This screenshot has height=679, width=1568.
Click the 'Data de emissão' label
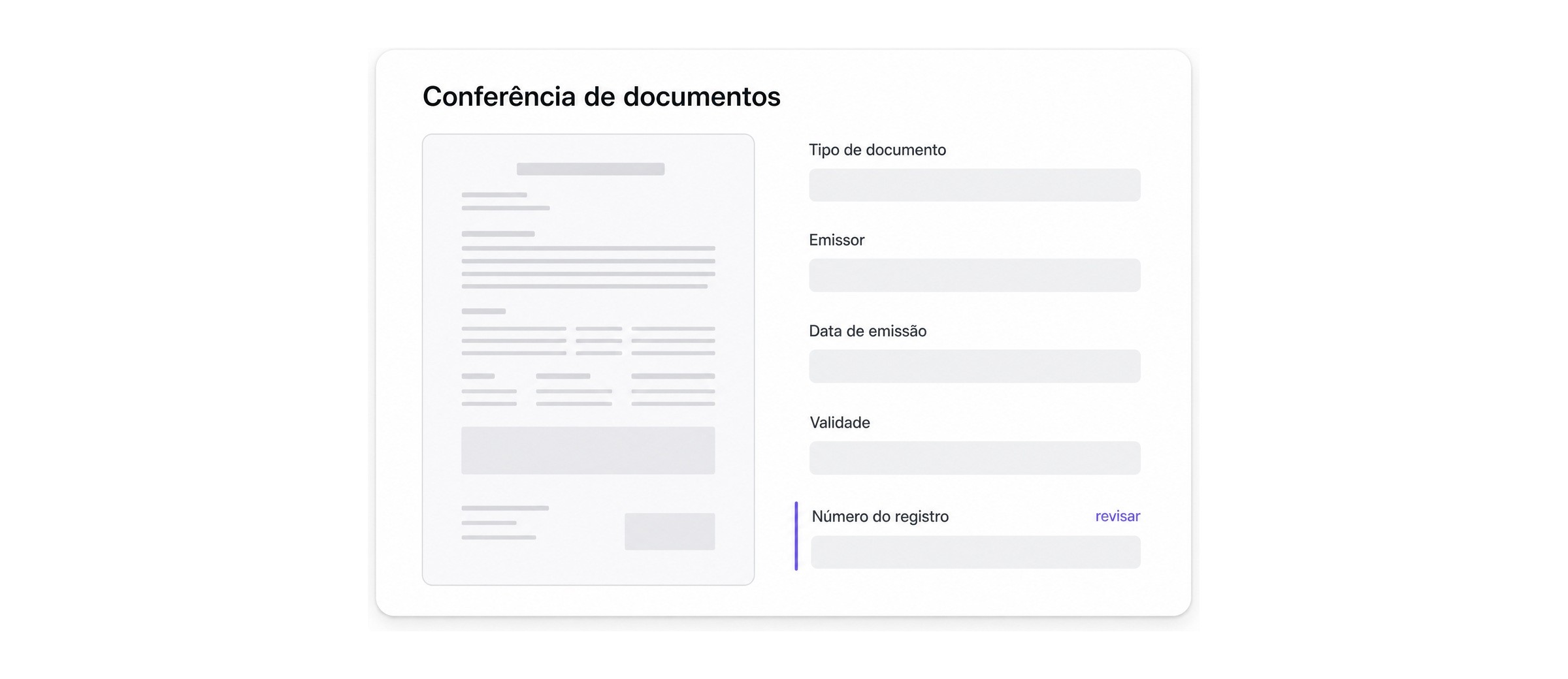(x=868, y=331)
